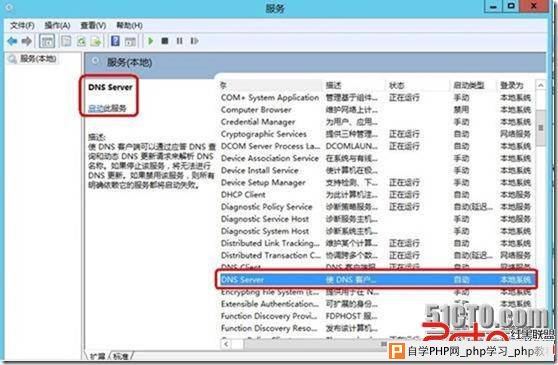Open the 操作(A) menu
The height and width of the screenshot is (365, 558).
click(57, 25)
